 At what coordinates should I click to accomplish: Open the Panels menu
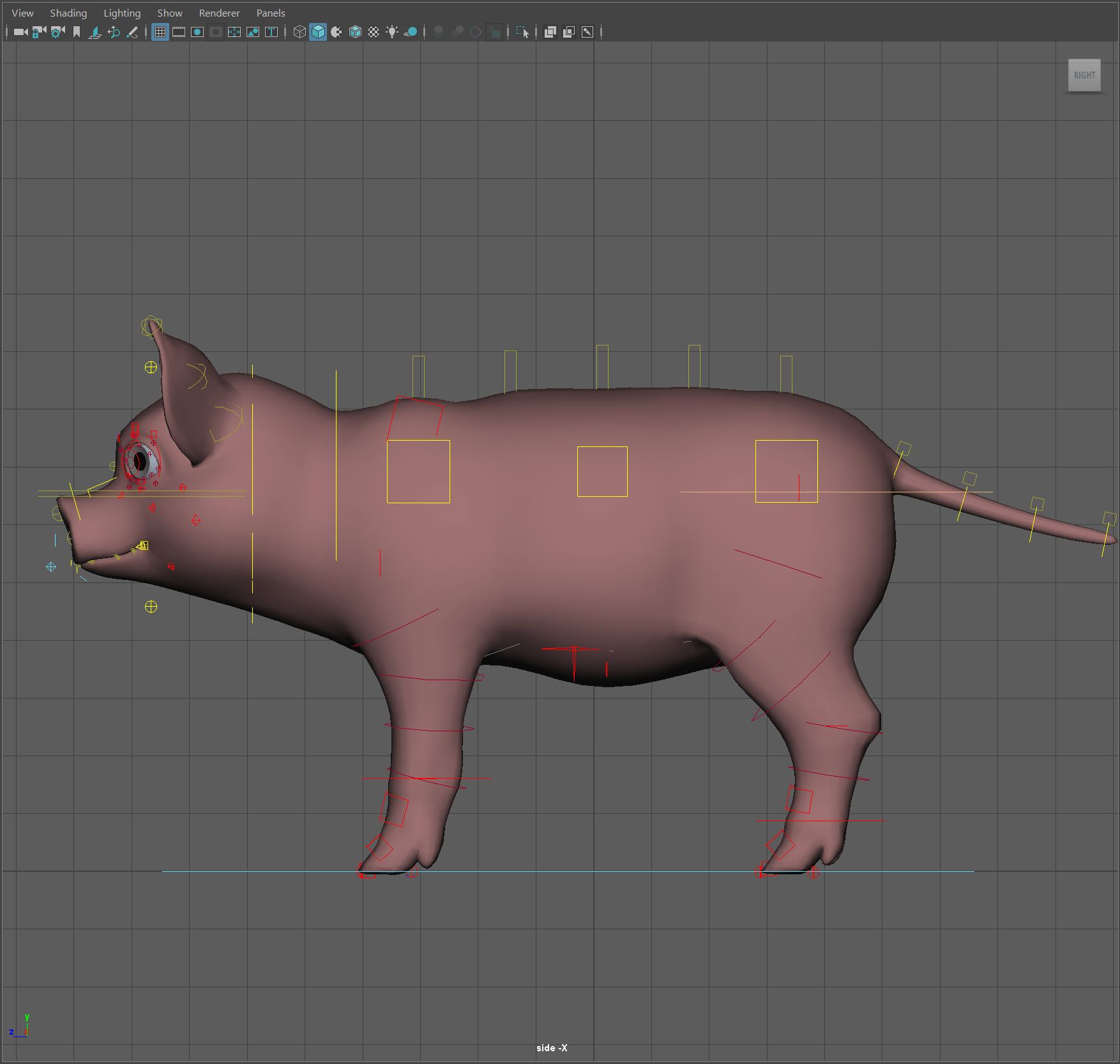(270, 13)
